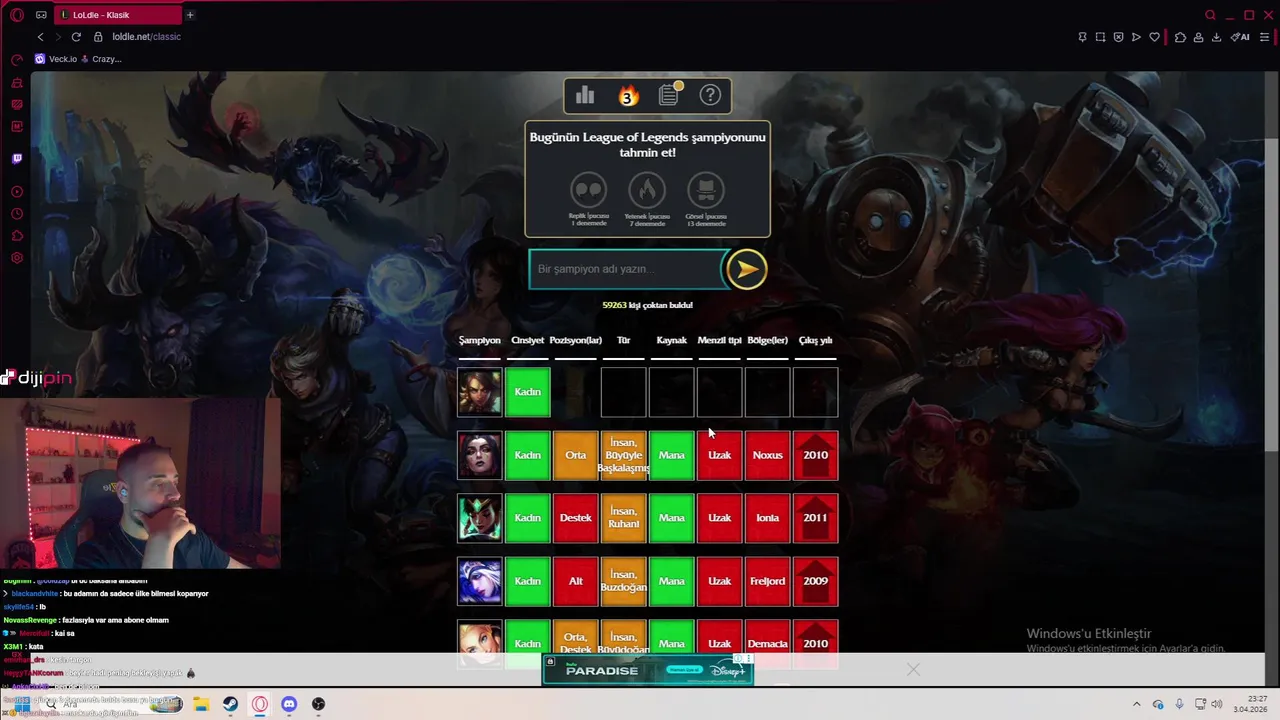Open the downloads arrow icon in toolbar
The image size is (1280, 720).
pyautogui.click(x=1216, y=37)
